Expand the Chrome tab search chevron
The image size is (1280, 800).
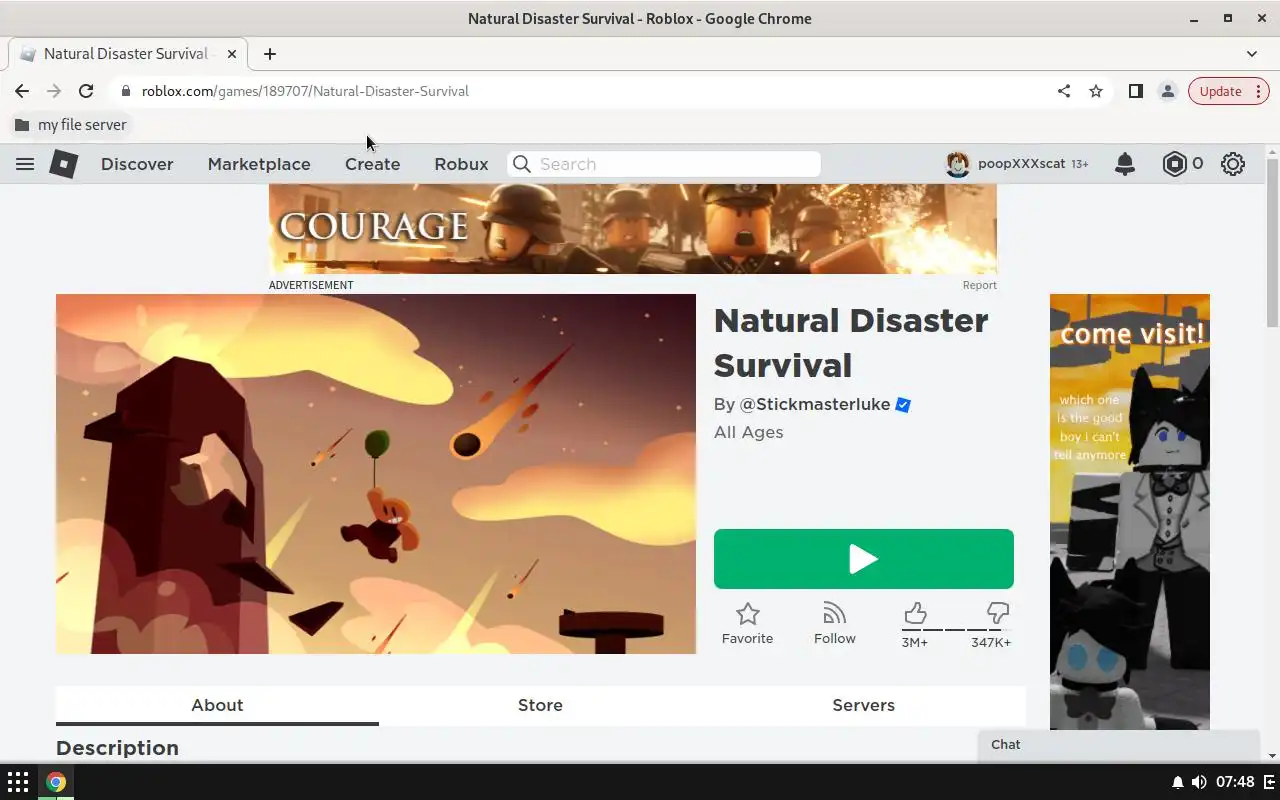pos(1252,54)
